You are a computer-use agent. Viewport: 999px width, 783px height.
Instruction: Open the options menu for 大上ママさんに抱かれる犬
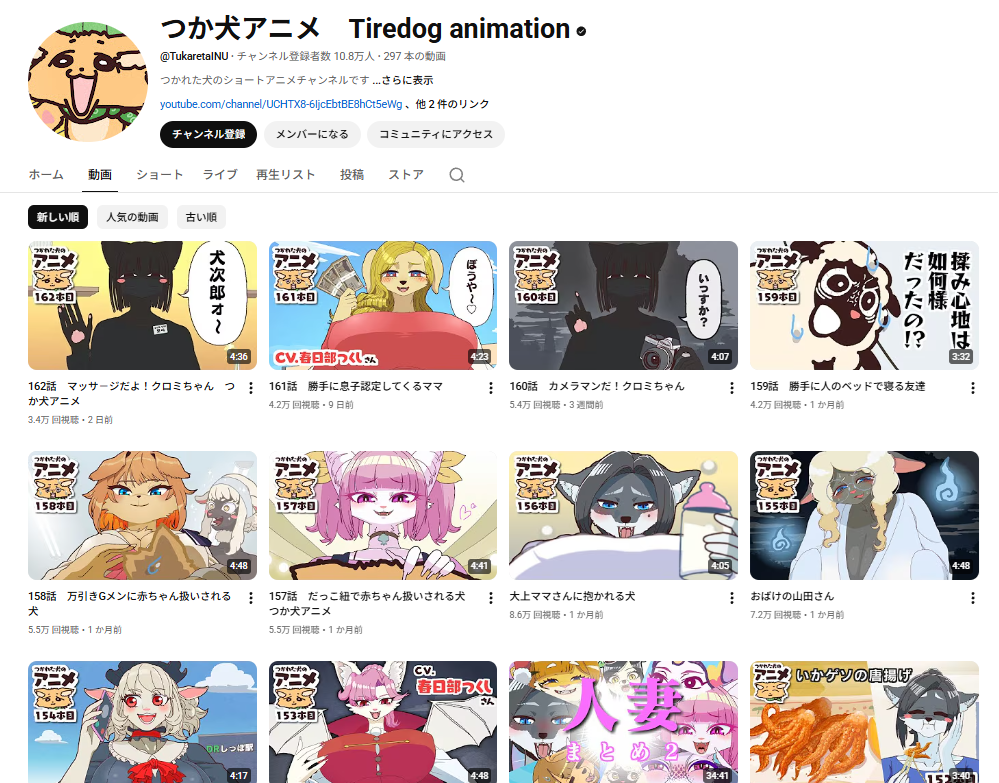tap(731, 598)
